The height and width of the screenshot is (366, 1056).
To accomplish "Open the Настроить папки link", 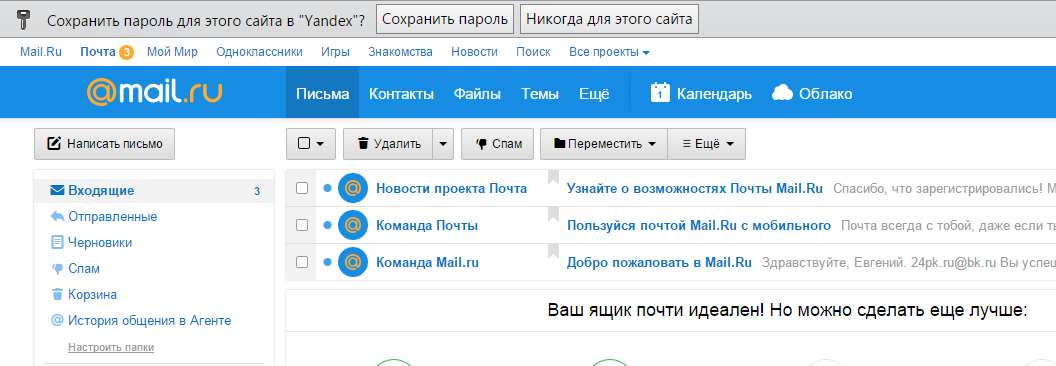I will [x=110, y=347].
